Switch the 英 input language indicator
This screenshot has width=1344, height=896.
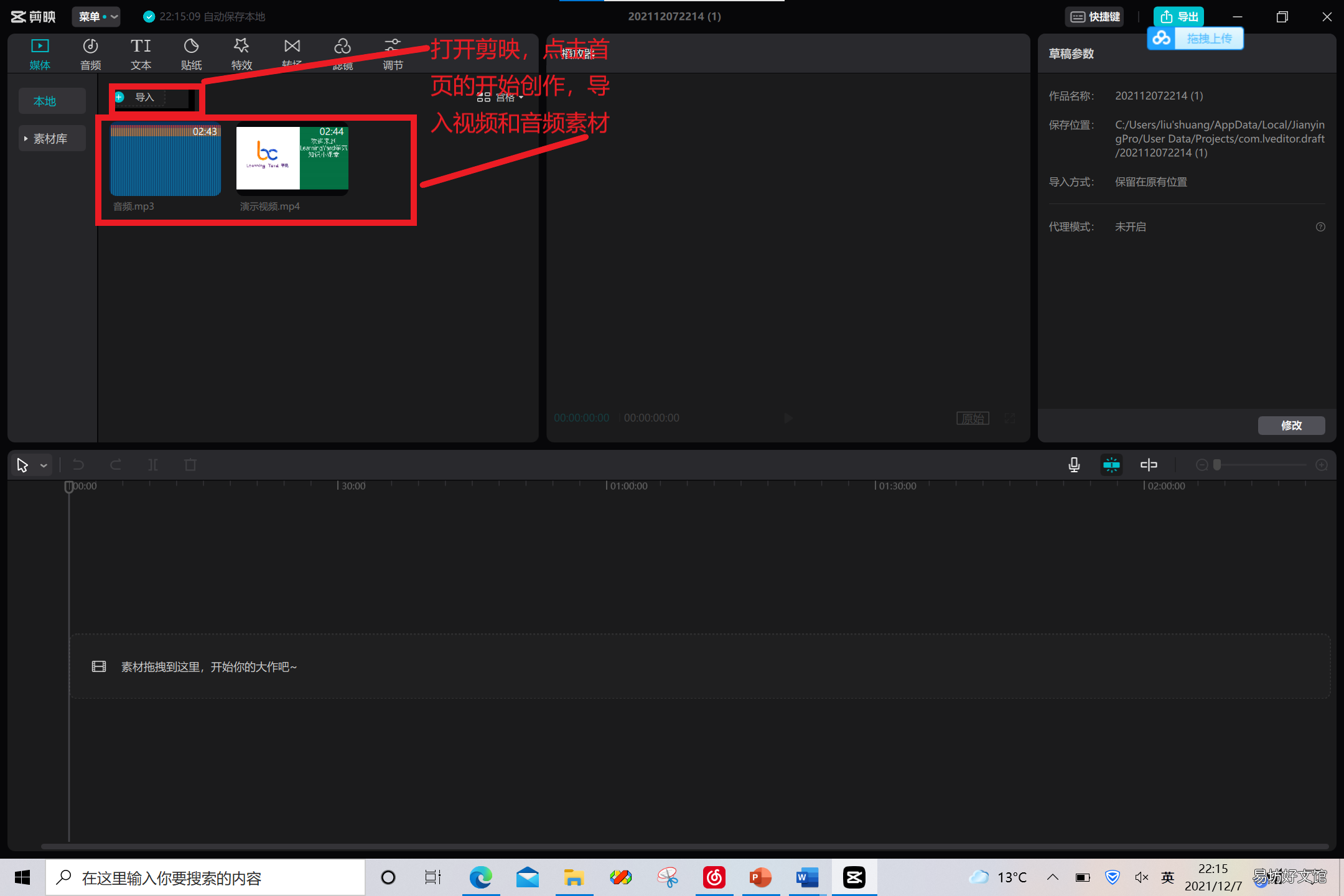pos(1168,877)
